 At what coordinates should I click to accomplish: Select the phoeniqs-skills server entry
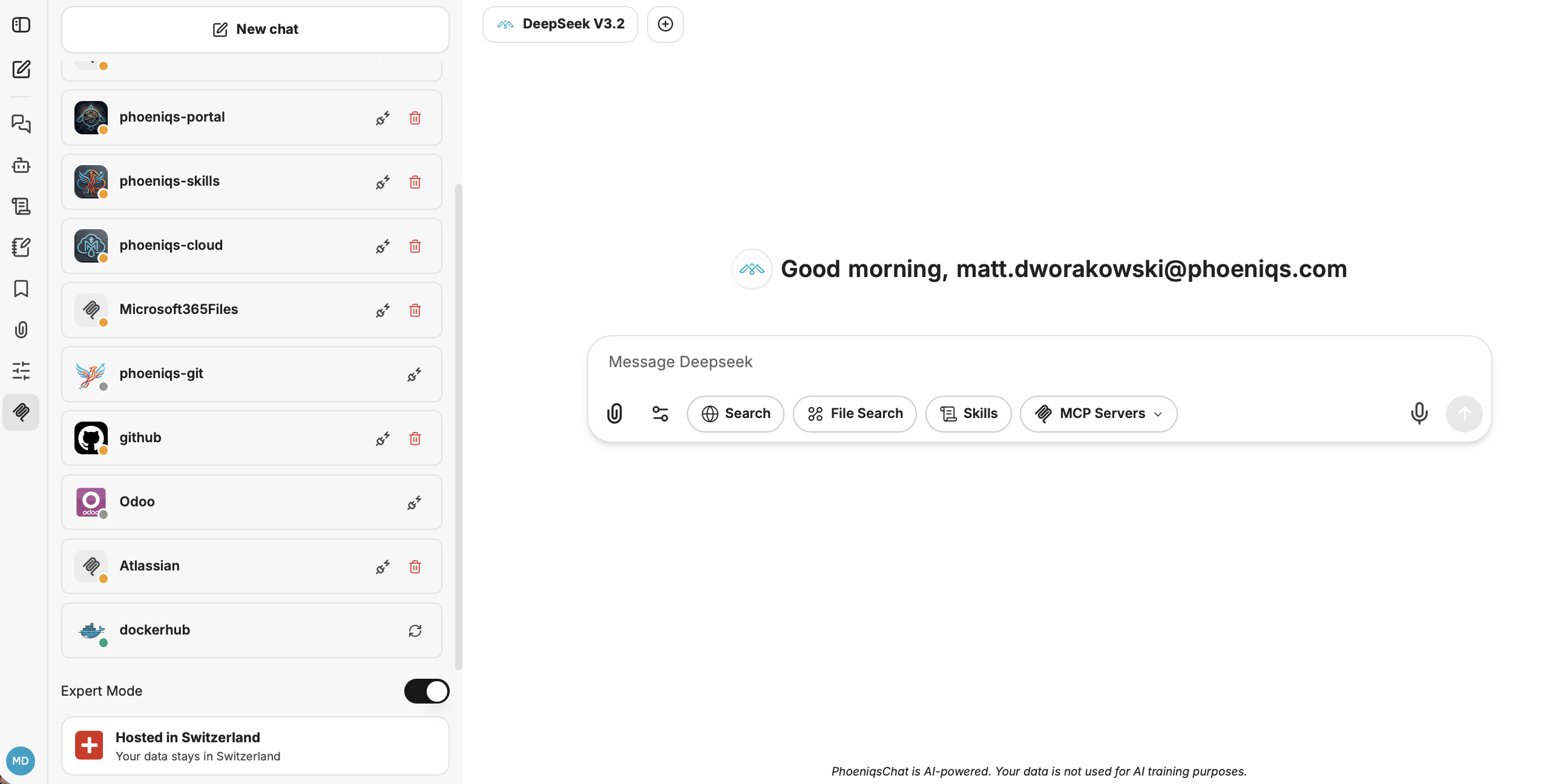[x=252, y=182]
